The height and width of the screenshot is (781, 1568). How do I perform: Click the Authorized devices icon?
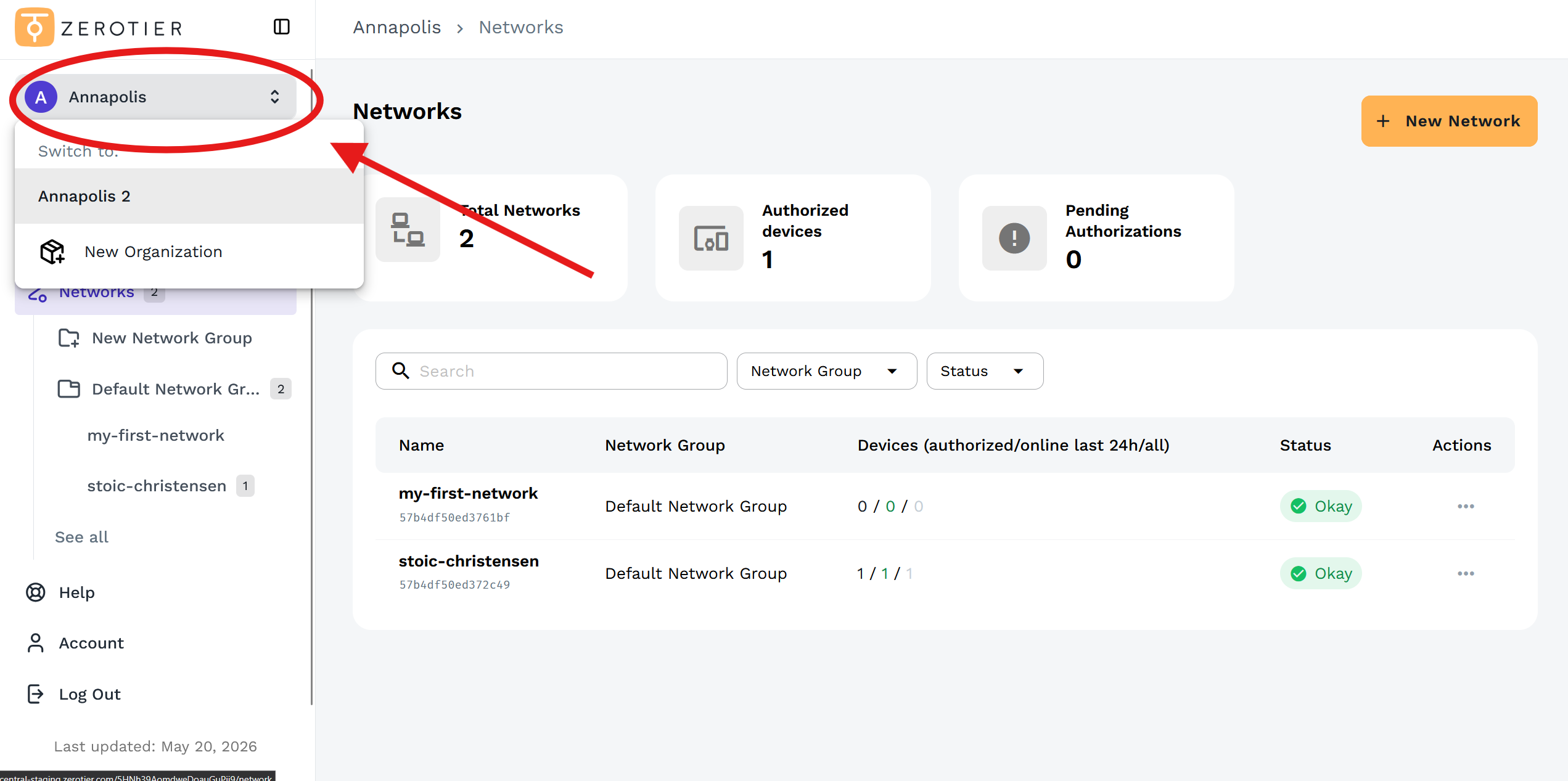pos(711,238)
